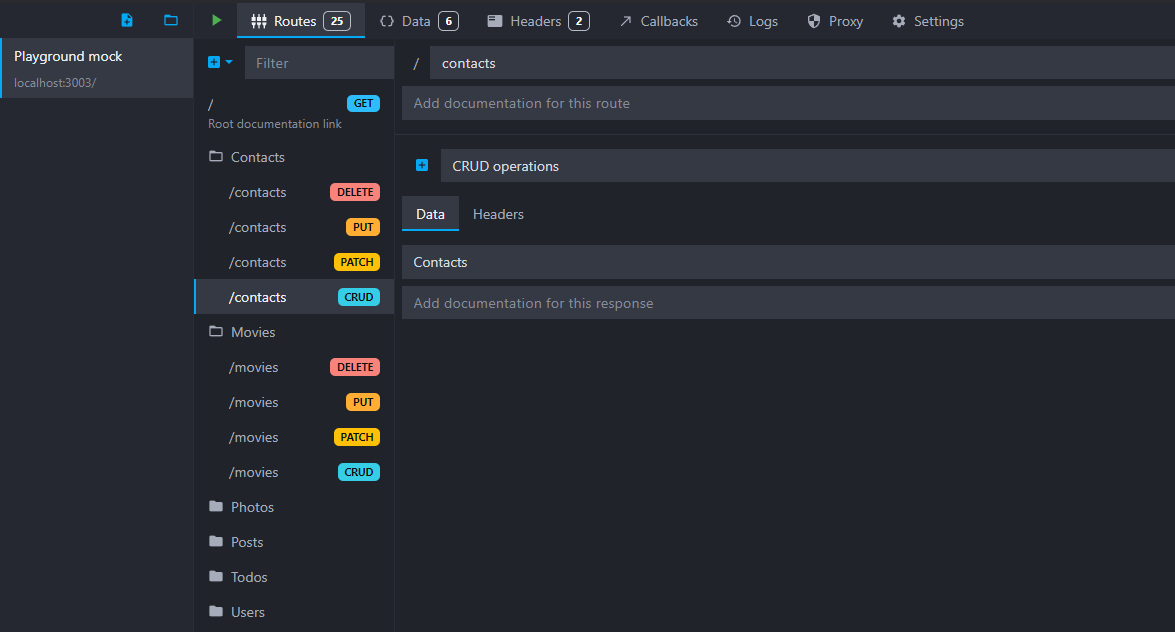Image resolution: width=1175 pixels, height=632 pixels.
Task: Click the new environment file icon
Action: [x=127, y=20]
